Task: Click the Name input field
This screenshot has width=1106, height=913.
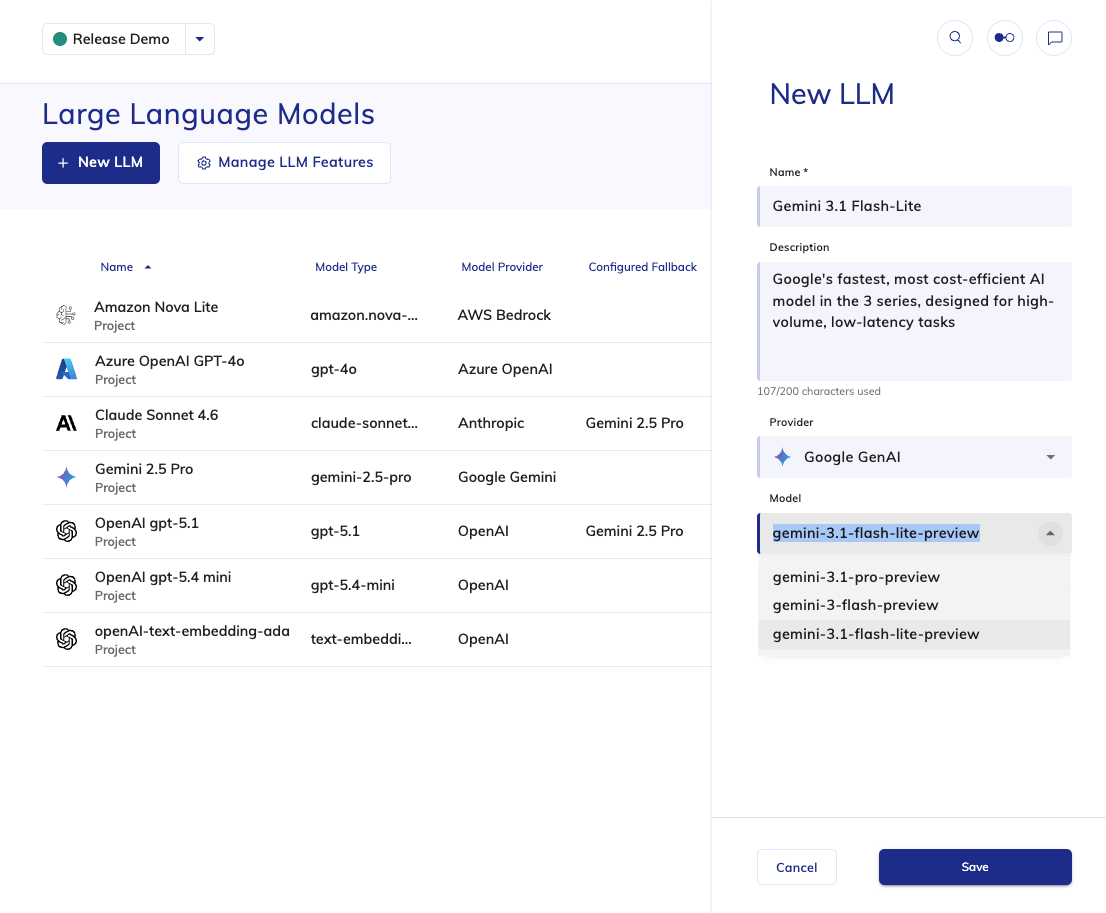Action: [914, 207]
